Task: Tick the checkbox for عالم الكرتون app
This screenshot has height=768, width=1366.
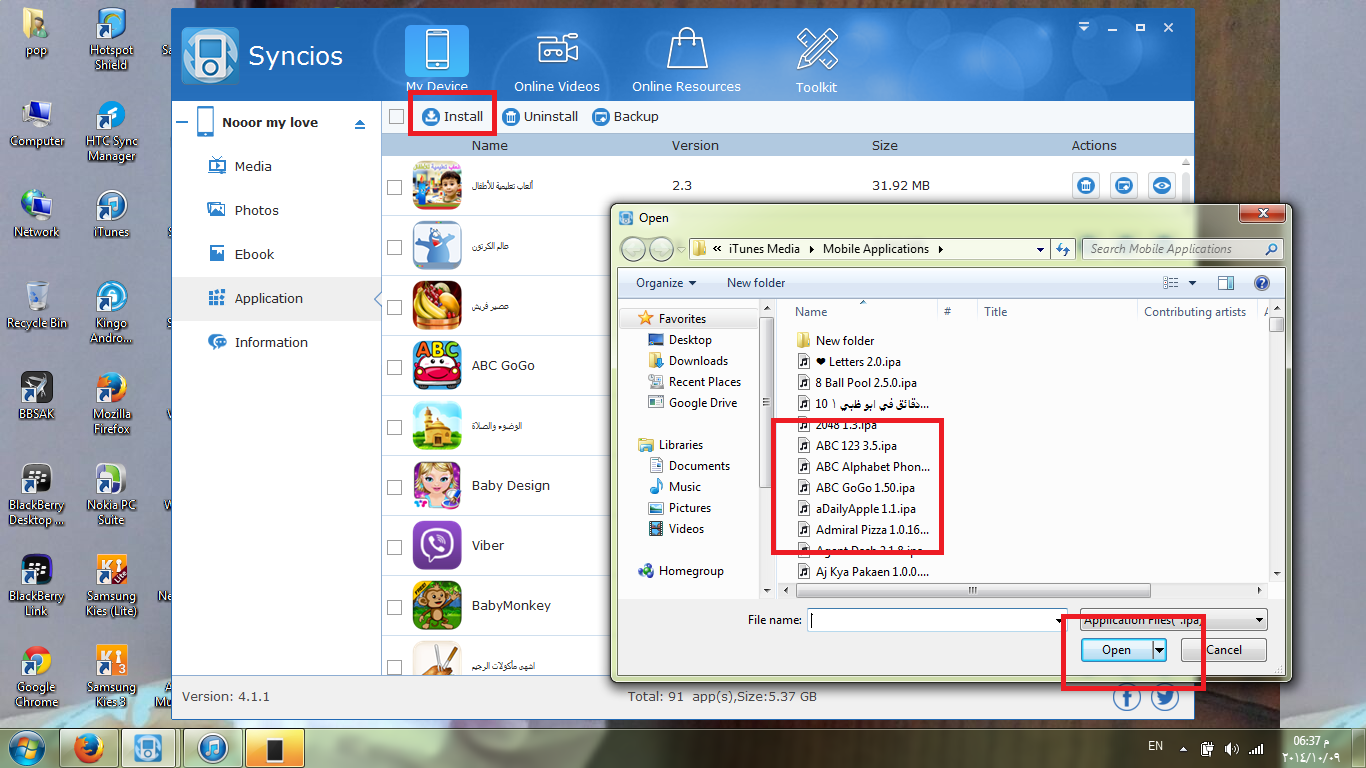Action: pyautogui.click(x=395, y=246)
